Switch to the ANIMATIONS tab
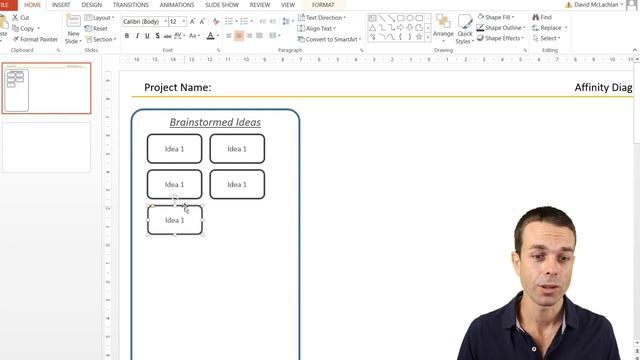Image resolution: width=640 pixels, height=360 pixels. pos(177,5)
